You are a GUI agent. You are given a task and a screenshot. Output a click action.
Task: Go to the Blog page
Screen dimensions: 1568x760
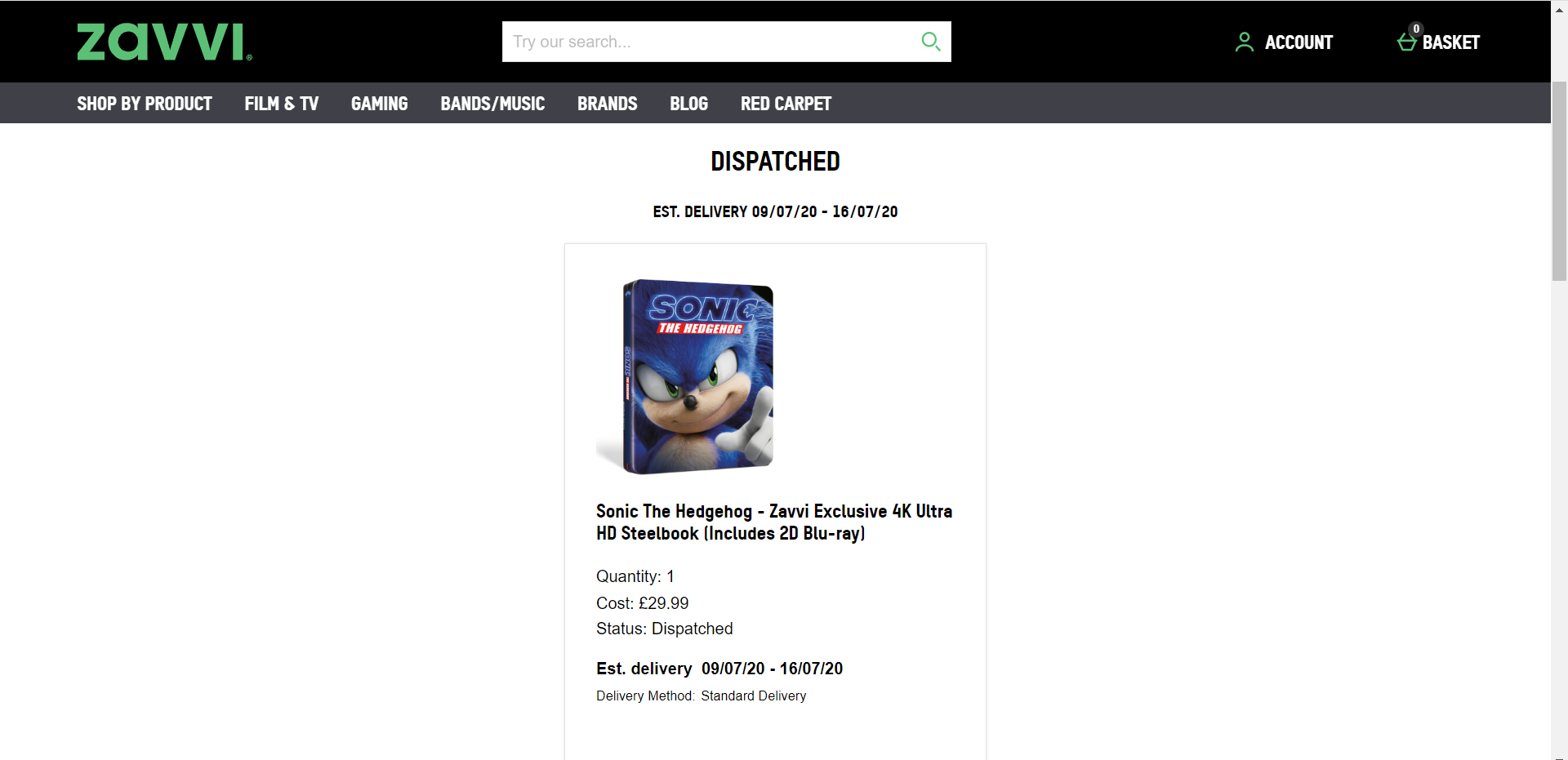tap(688, 104)
